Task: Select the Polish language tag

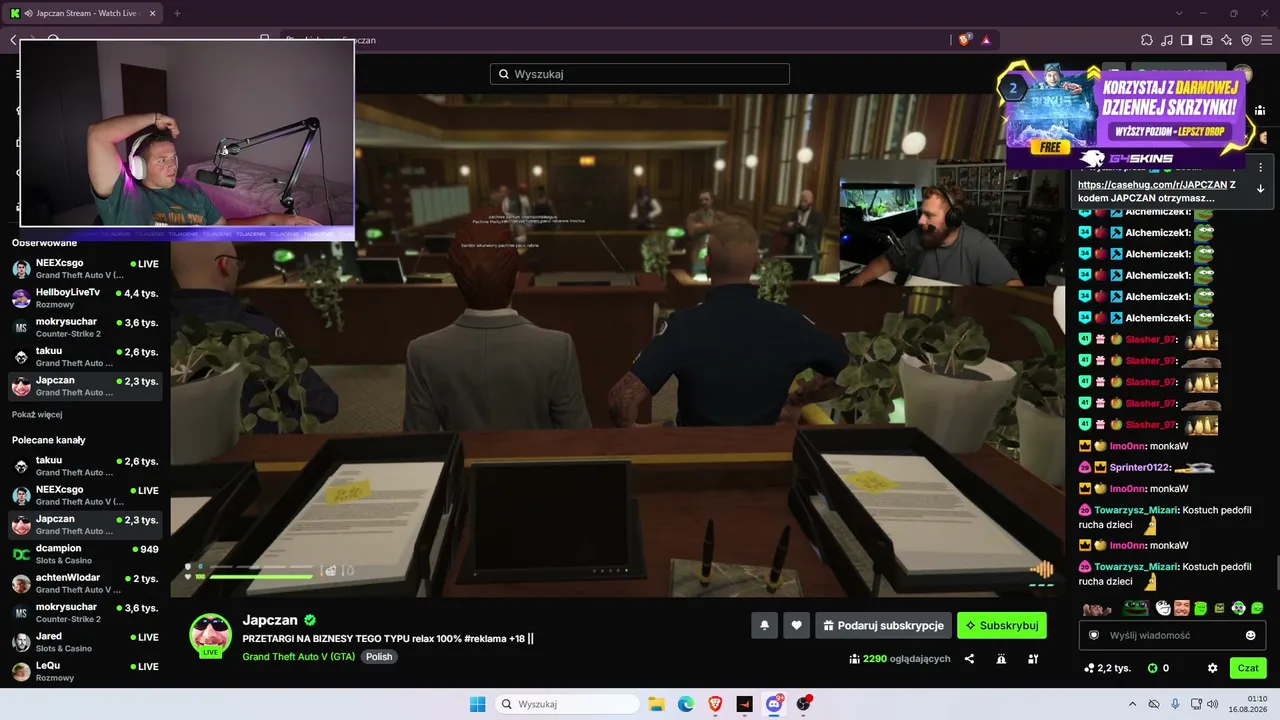Action: [379, 657]
